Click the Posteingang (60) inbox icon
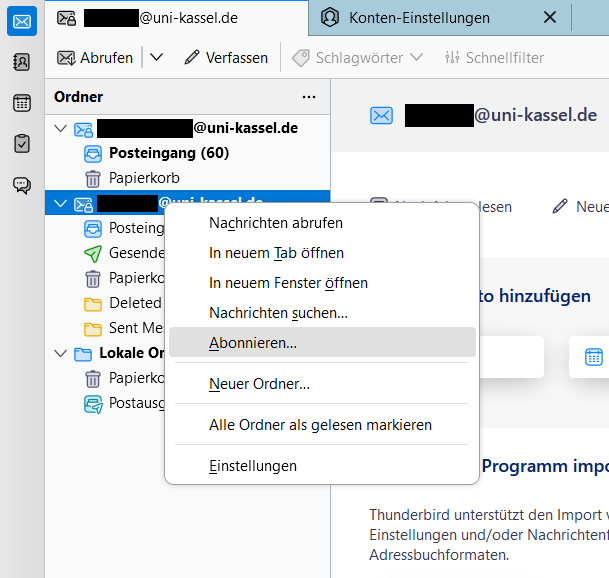Image resolution: width=609 pixels, height=578 pixels. click(x=93, y=153)
